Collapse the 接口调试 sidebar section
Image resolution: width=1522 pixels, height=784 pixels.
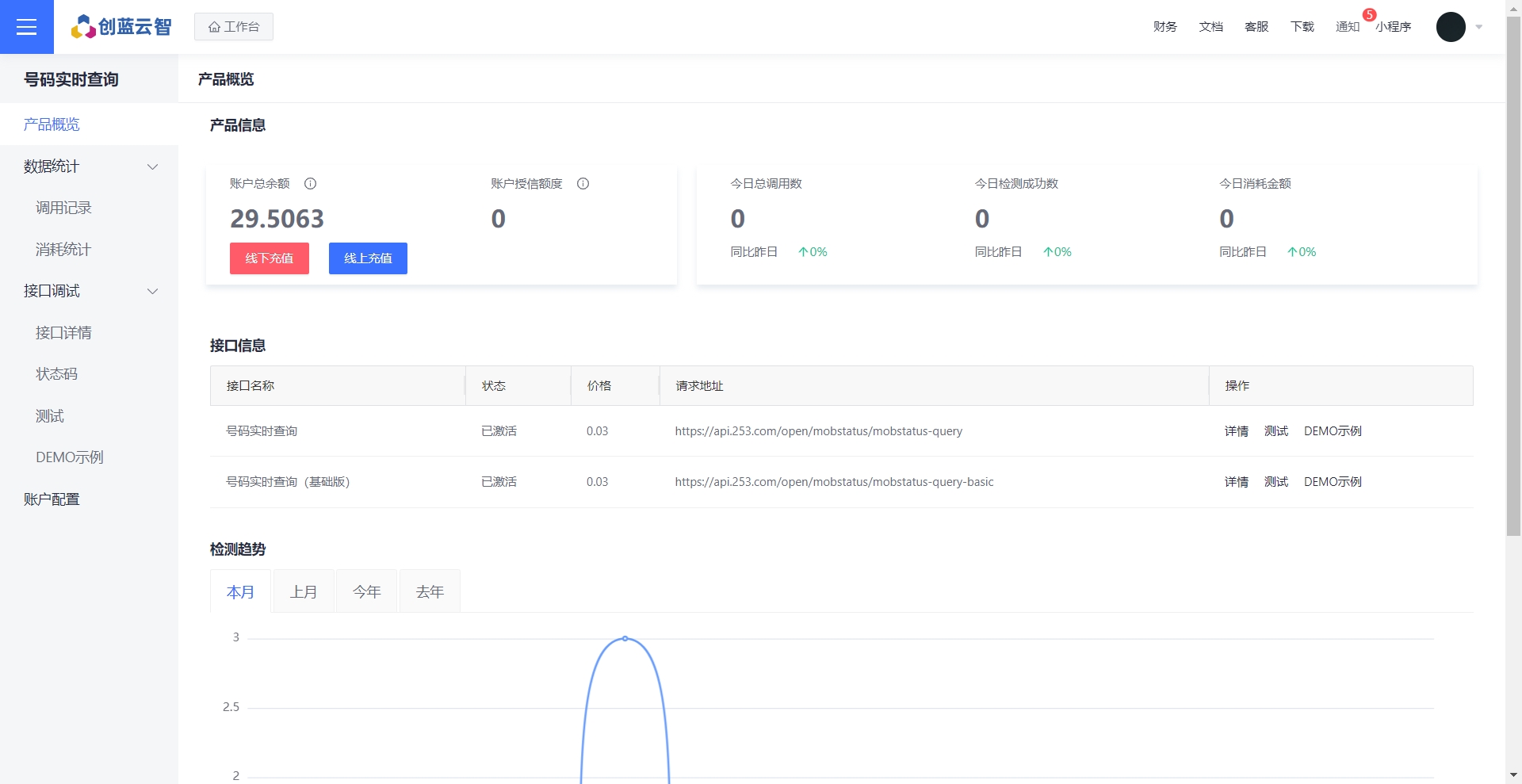point(152,291)
